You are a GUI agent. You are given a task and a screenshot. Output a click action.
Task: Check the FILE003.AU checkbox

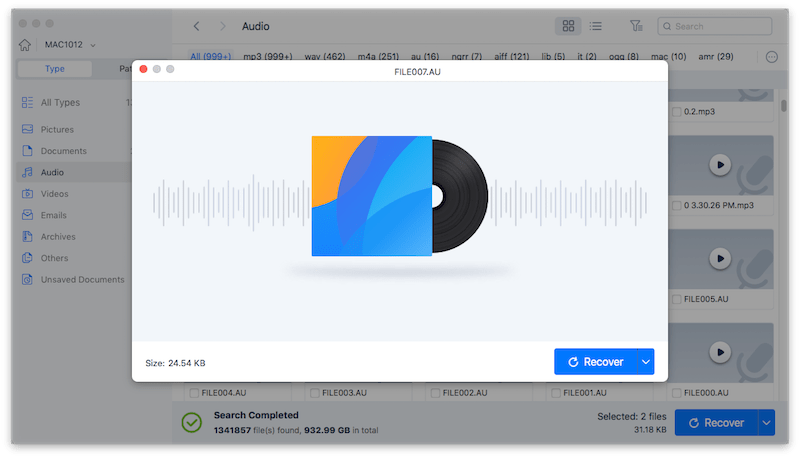click(315, 393)
